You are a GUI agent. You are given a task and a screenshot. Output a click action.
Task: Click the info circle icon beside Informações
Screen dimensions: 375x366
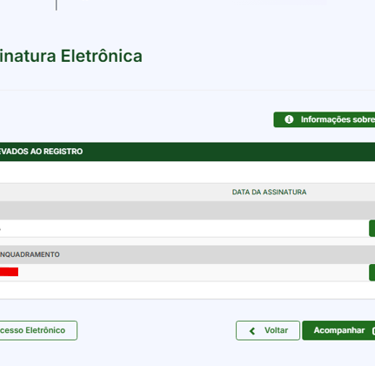[x=289, y=119]
